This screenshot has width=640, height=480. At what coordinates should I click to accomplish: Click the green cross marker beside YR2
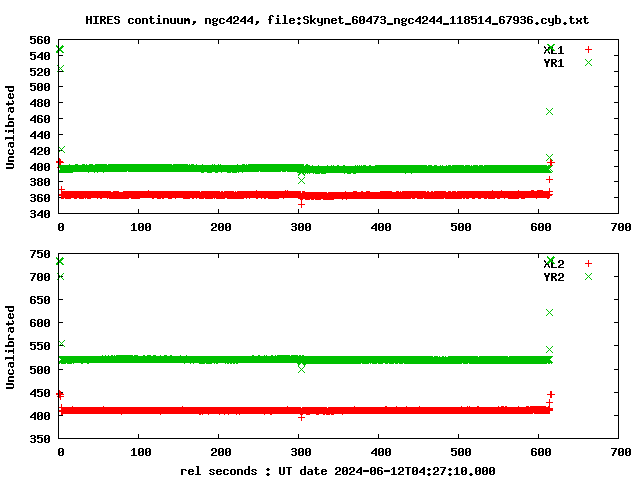588,276
